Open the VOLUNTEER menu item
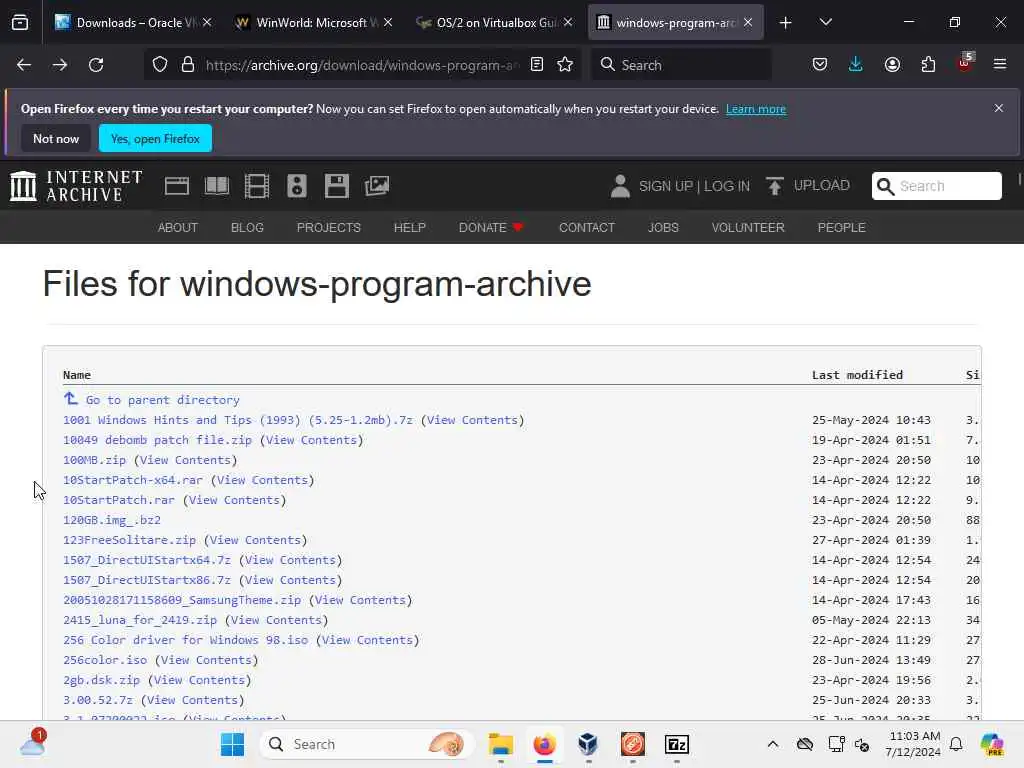Viewport: 1024px width, 768px height. [748, 227]
